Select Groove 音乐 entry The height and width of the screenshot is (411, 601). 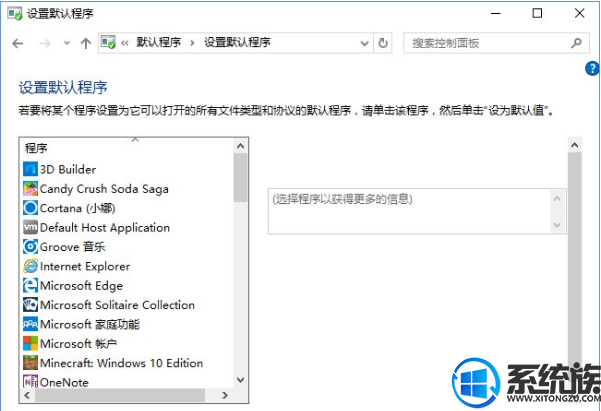pos(72,247)
